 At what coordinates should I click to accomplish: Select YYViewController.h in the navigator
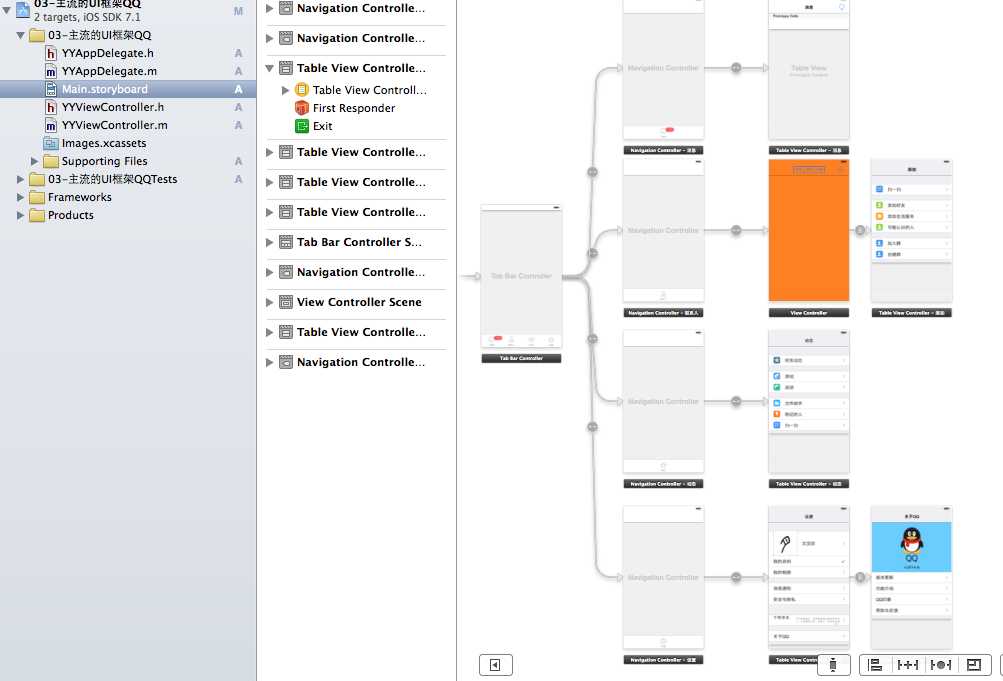(113, 107)
